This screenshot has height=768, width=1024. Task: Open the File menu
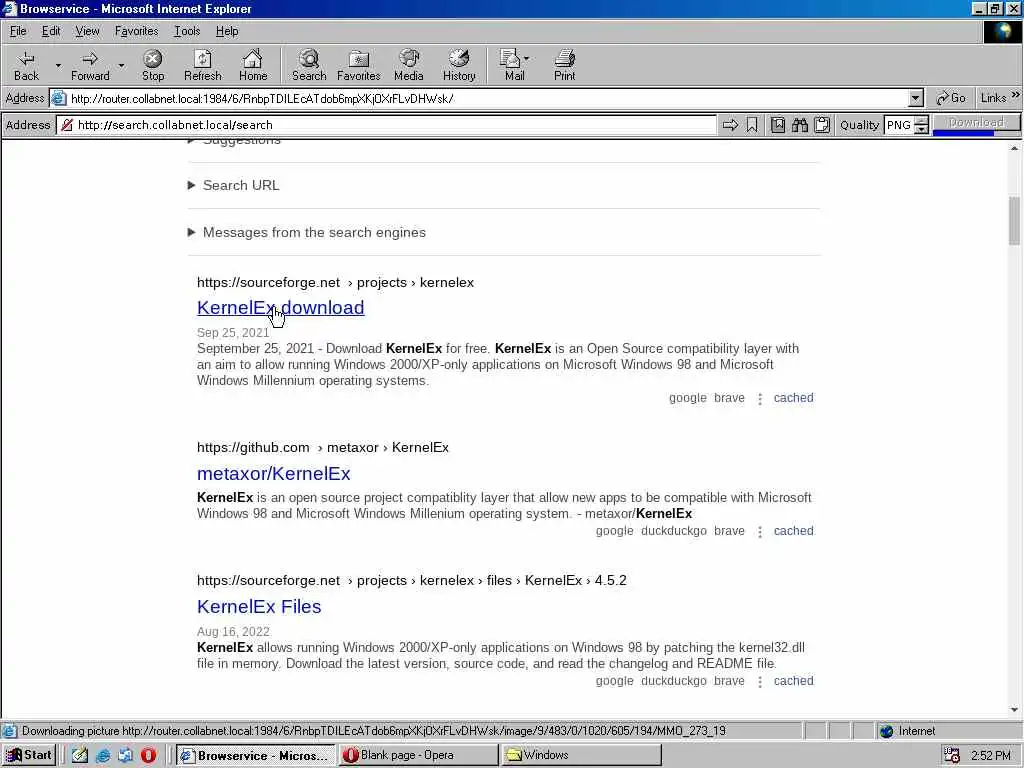[x=18, y=31]
